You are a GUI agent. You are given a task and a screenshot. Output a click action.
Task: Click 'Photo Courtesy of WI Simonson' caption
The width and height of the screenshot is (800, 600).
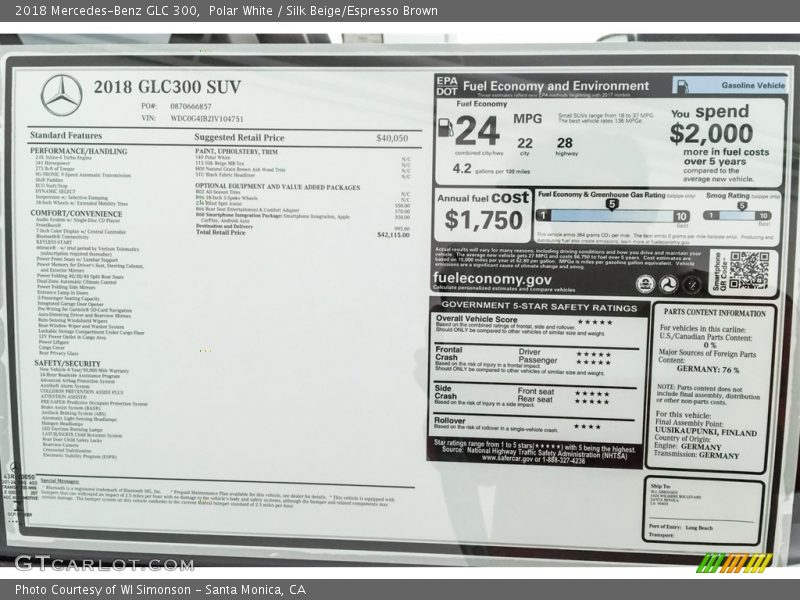pos(103,590)
